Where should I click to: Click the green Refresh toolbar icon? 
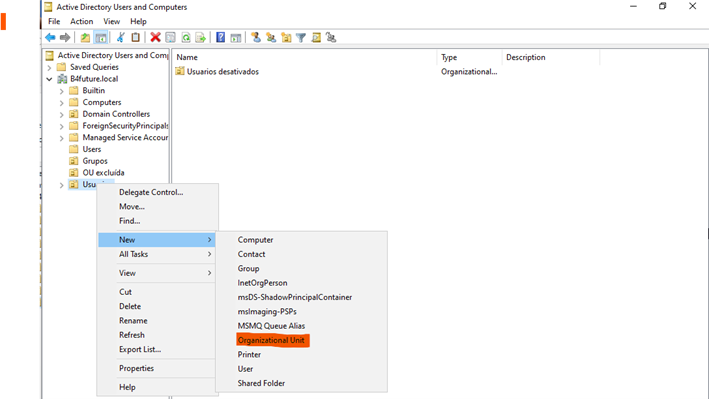(x=185, y=38)
